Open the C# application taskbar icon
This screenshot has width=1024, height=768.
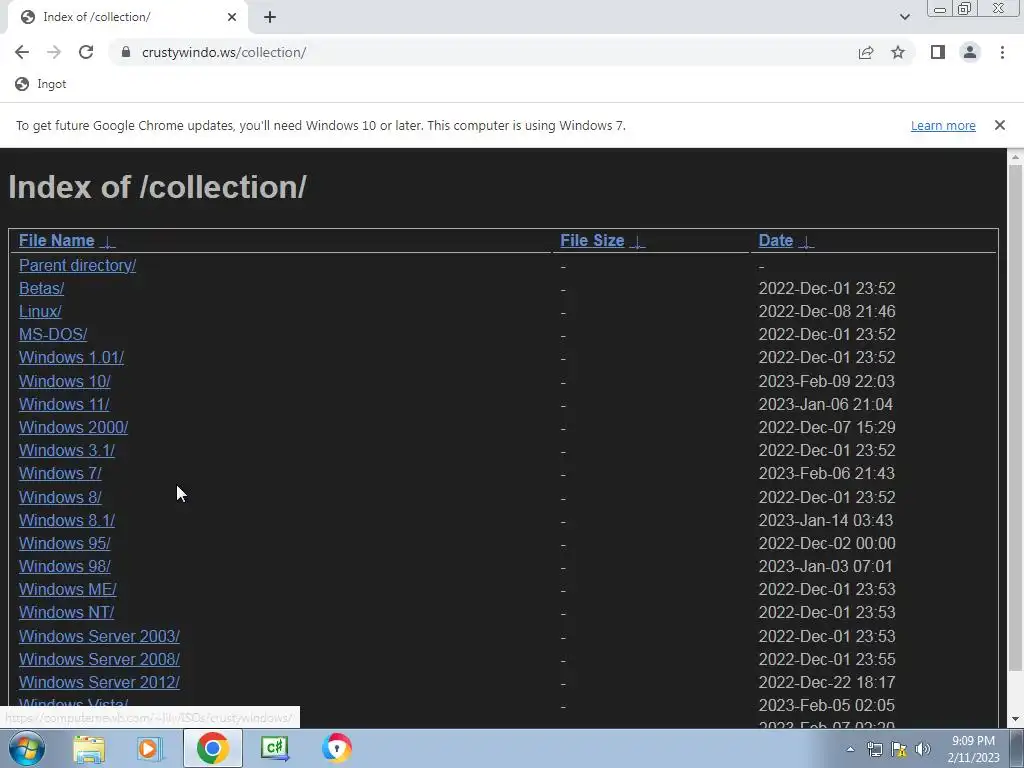(x=274, y=748)
